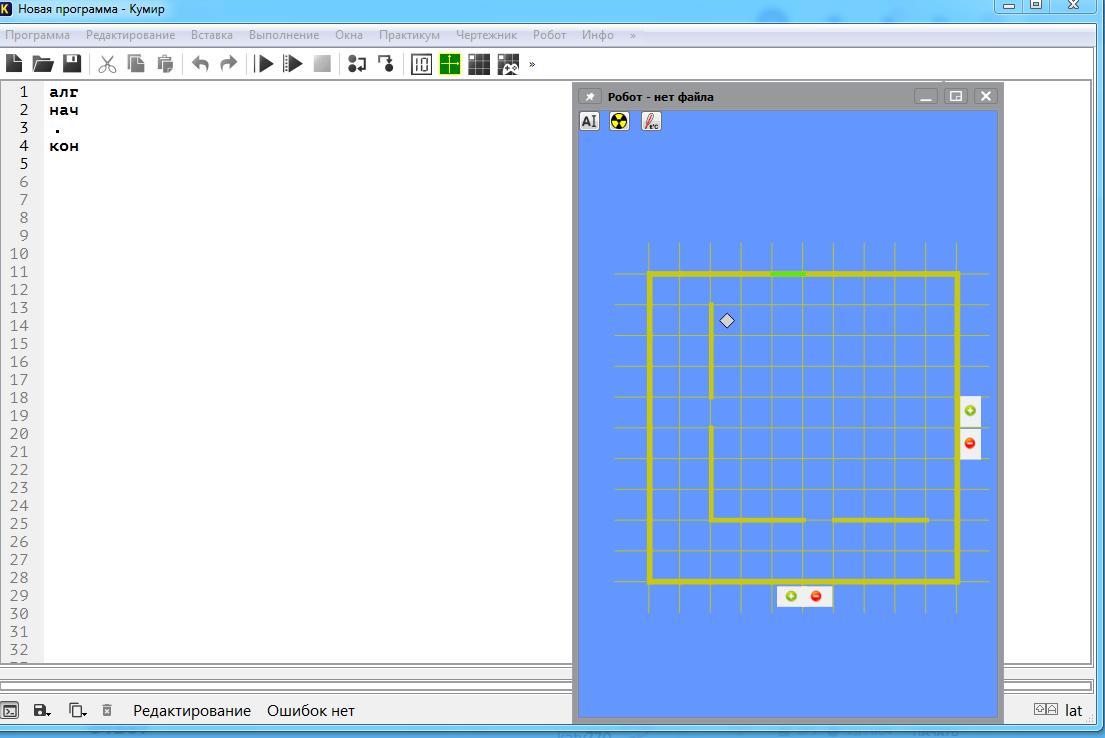The image size is (1105, 738).
Task: Place cursor on line нач
Action: pyautogui.click(x=63, y=110)
